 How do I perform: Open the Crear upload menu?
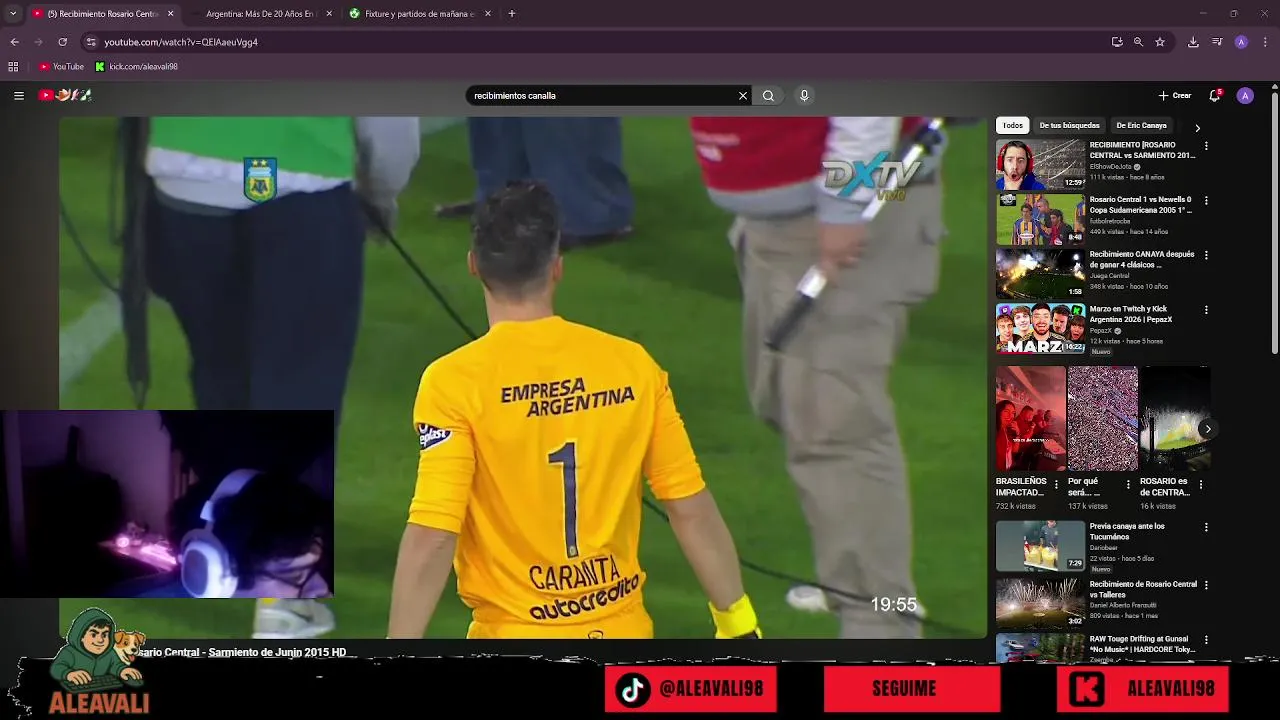pyautogui.click(x=1175, y=96)
